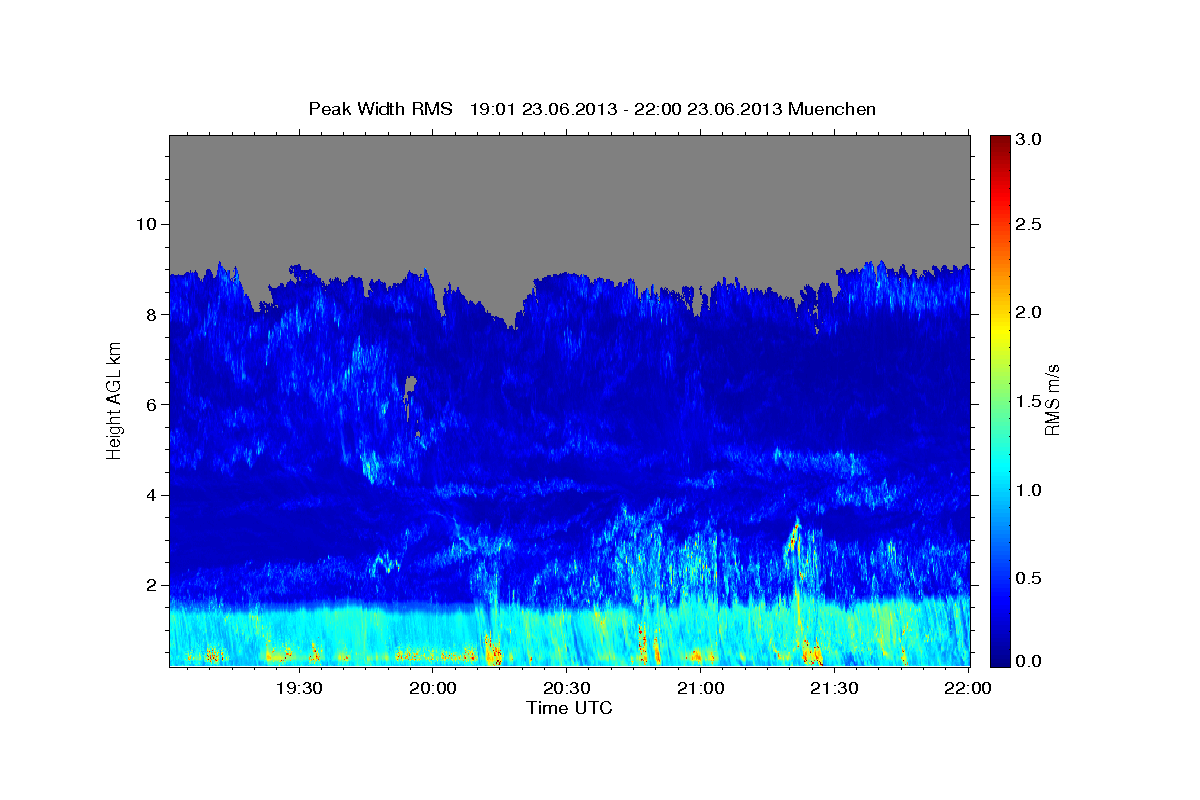Image resolution: width=1200 pixels, height=800 pixels.
Task: Click the colorbar value 2.5
Action: [1030, 224]
